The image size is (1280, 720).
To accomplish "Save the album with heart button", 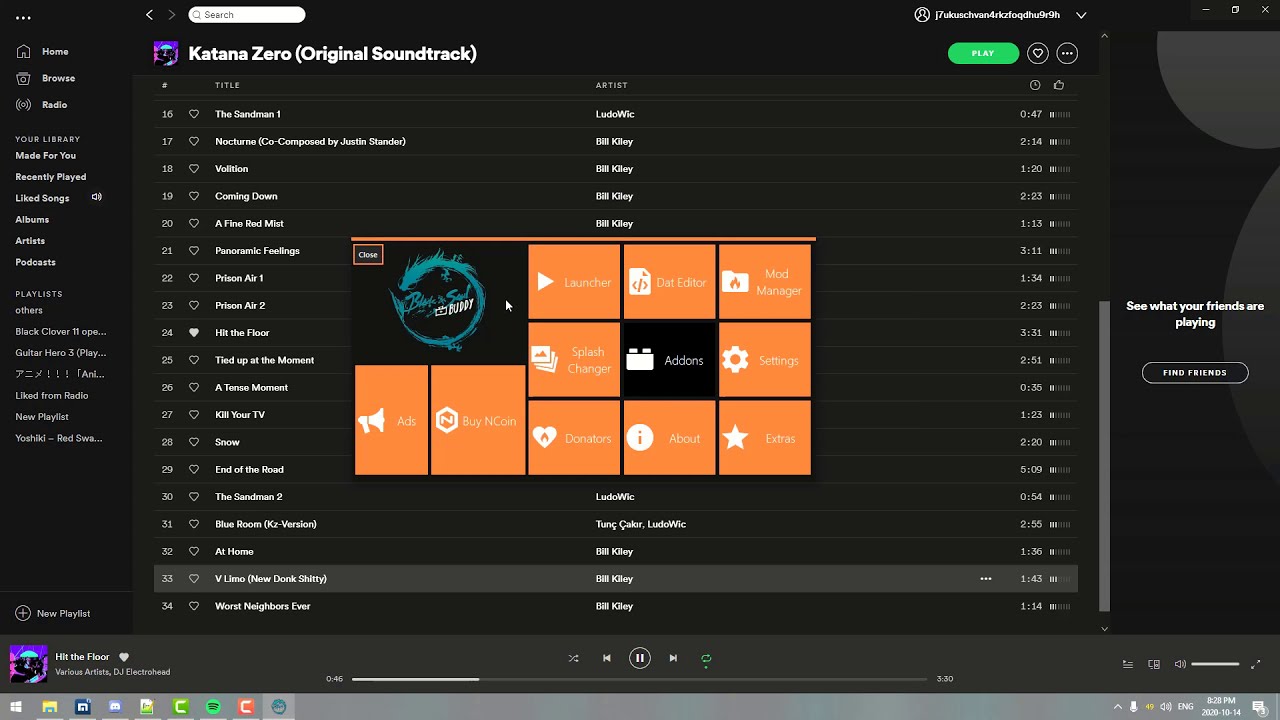I will 1038,53.
